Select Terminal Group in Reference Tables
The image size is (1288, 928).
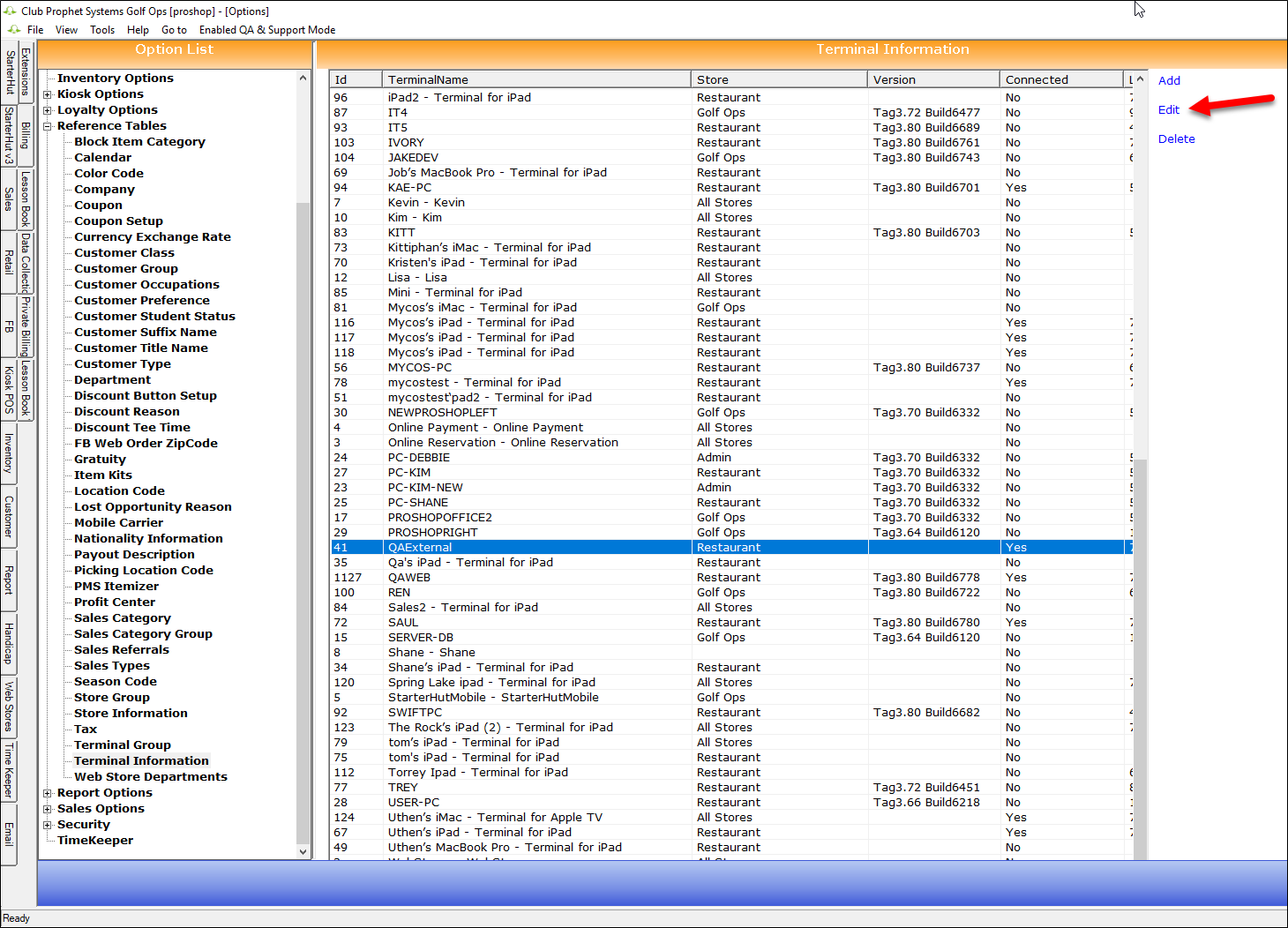pos(123,745)
